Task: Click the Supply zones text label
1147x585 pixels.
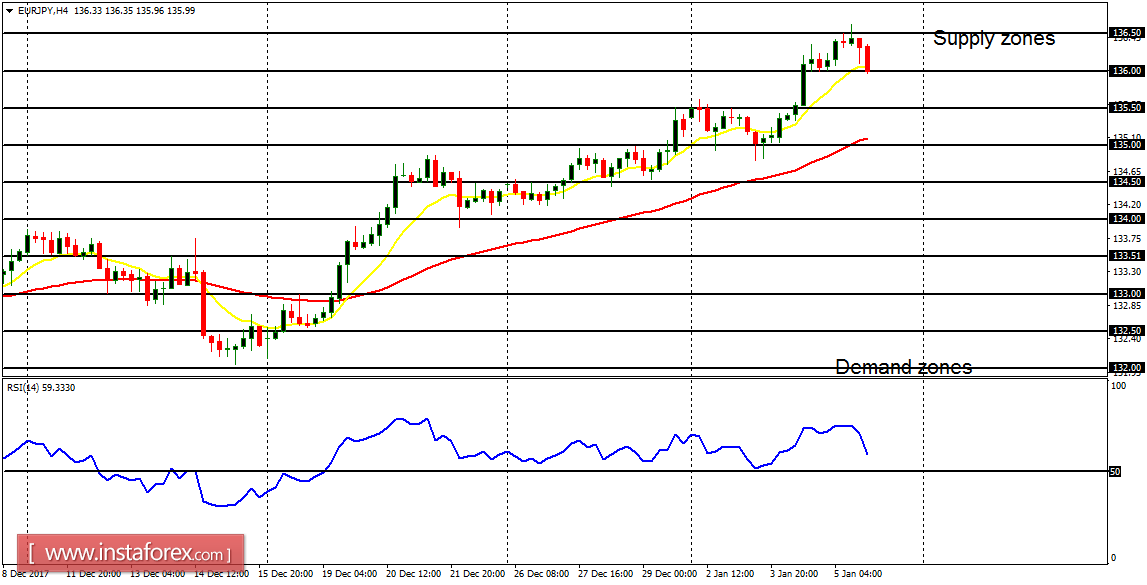Action: pyautogui.click(x=994, y=38)
